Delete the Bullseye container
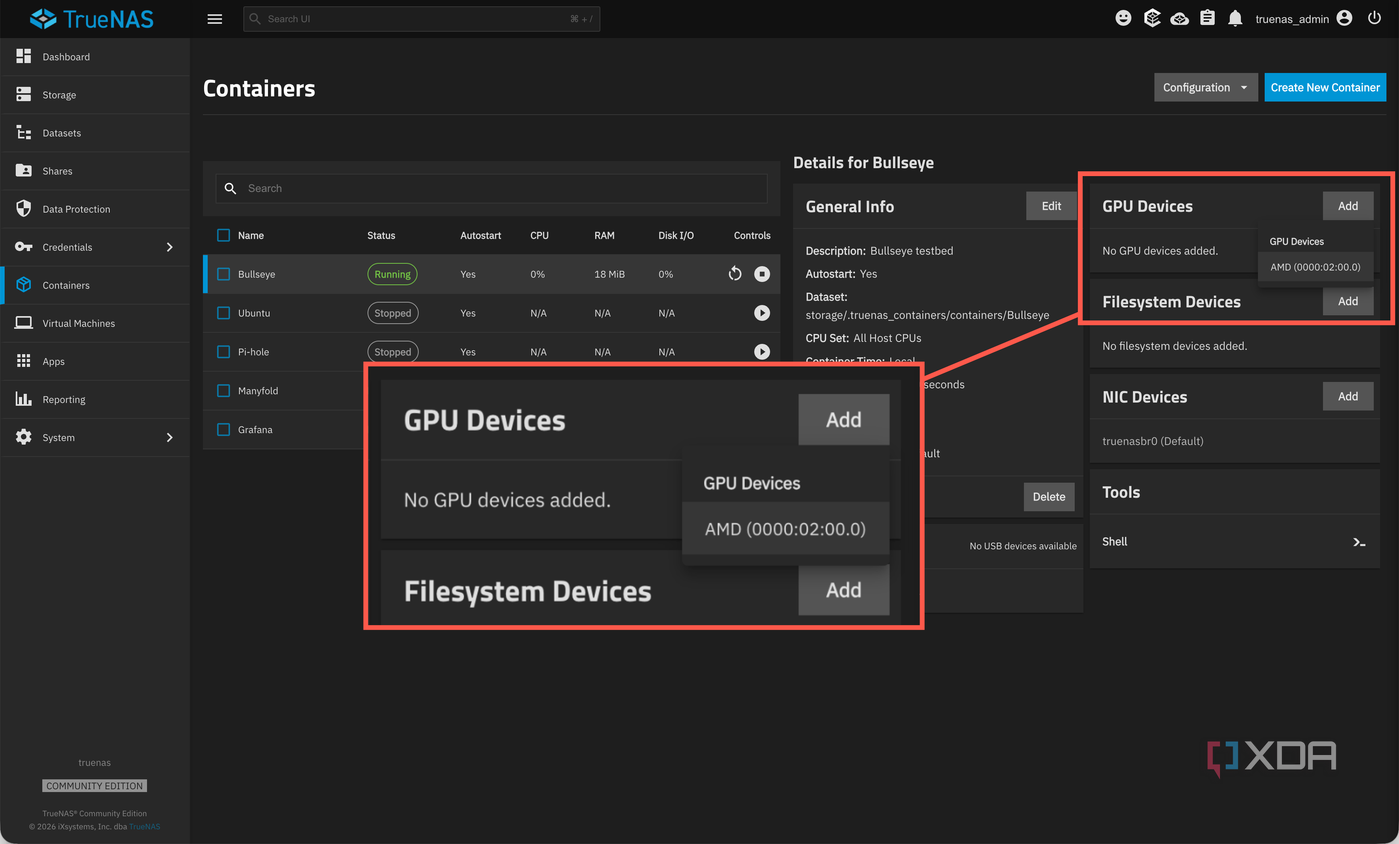 point(1049,497)
